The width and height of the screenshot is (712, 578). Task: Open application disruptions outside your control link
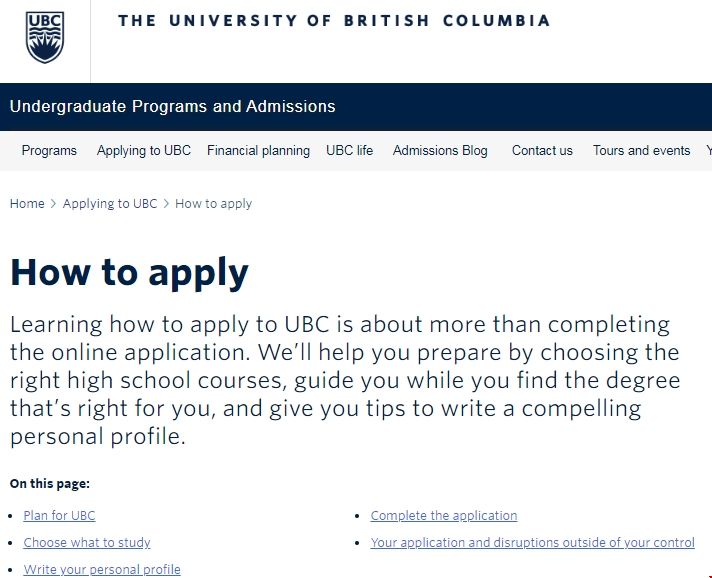click(532, 543)
